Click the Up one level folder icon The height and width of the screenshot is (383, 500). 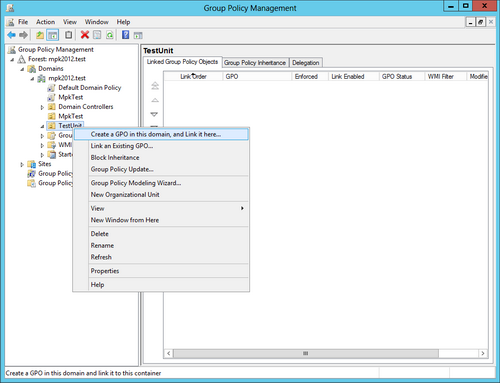tap(40, 35)
